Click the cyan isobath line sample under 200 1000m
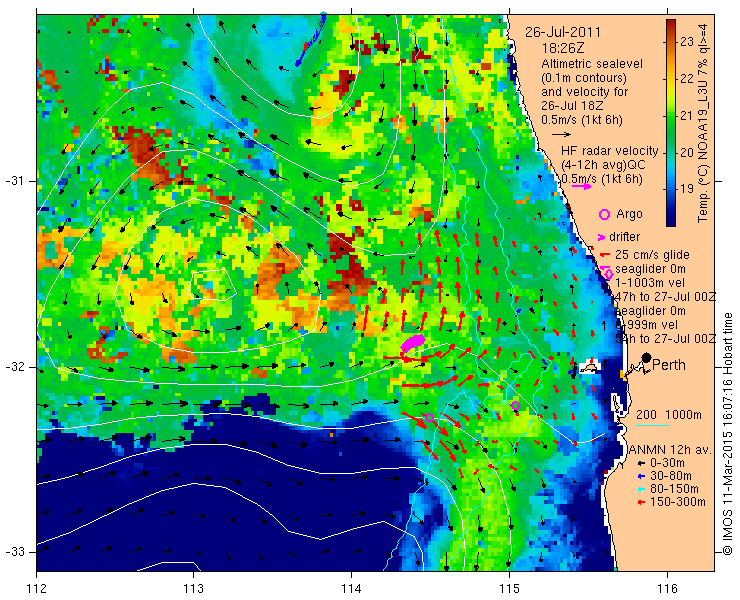This screenshot has height=600, width=740. pyautogui.click(x=653, y=426)
